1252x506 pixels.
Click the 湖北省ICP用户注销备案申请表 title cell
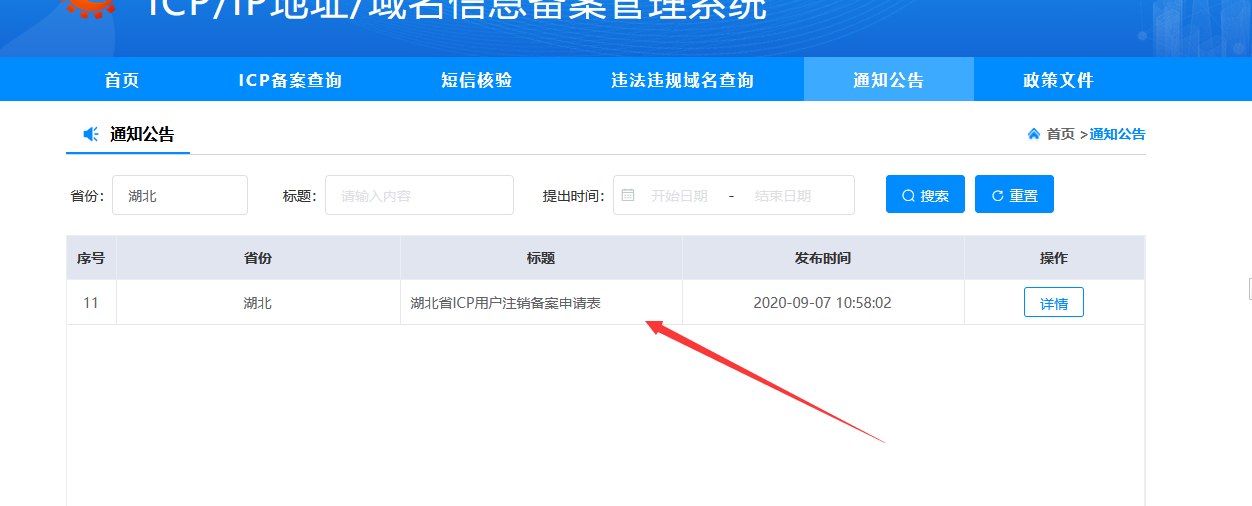pyautogui.click(x=505, y=303)
